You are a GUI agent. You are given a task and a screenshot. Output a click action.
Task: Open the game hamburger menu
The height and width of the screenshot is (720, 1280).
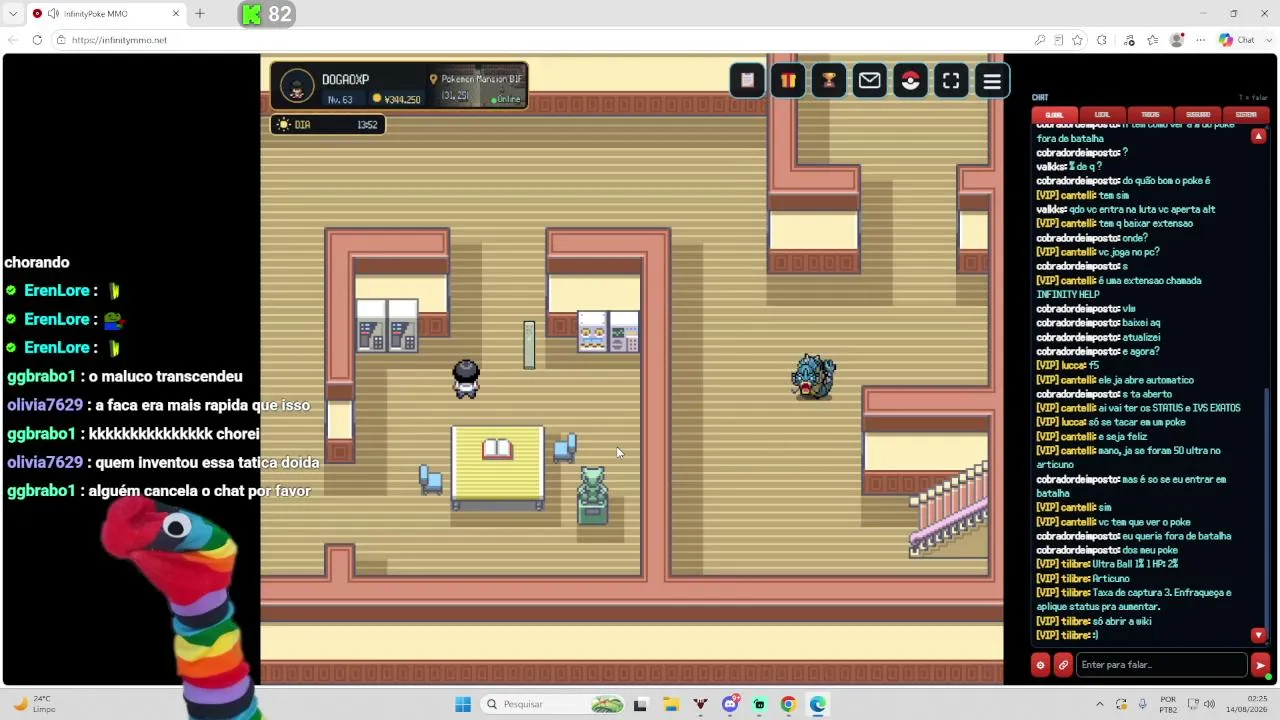point(992,81)
